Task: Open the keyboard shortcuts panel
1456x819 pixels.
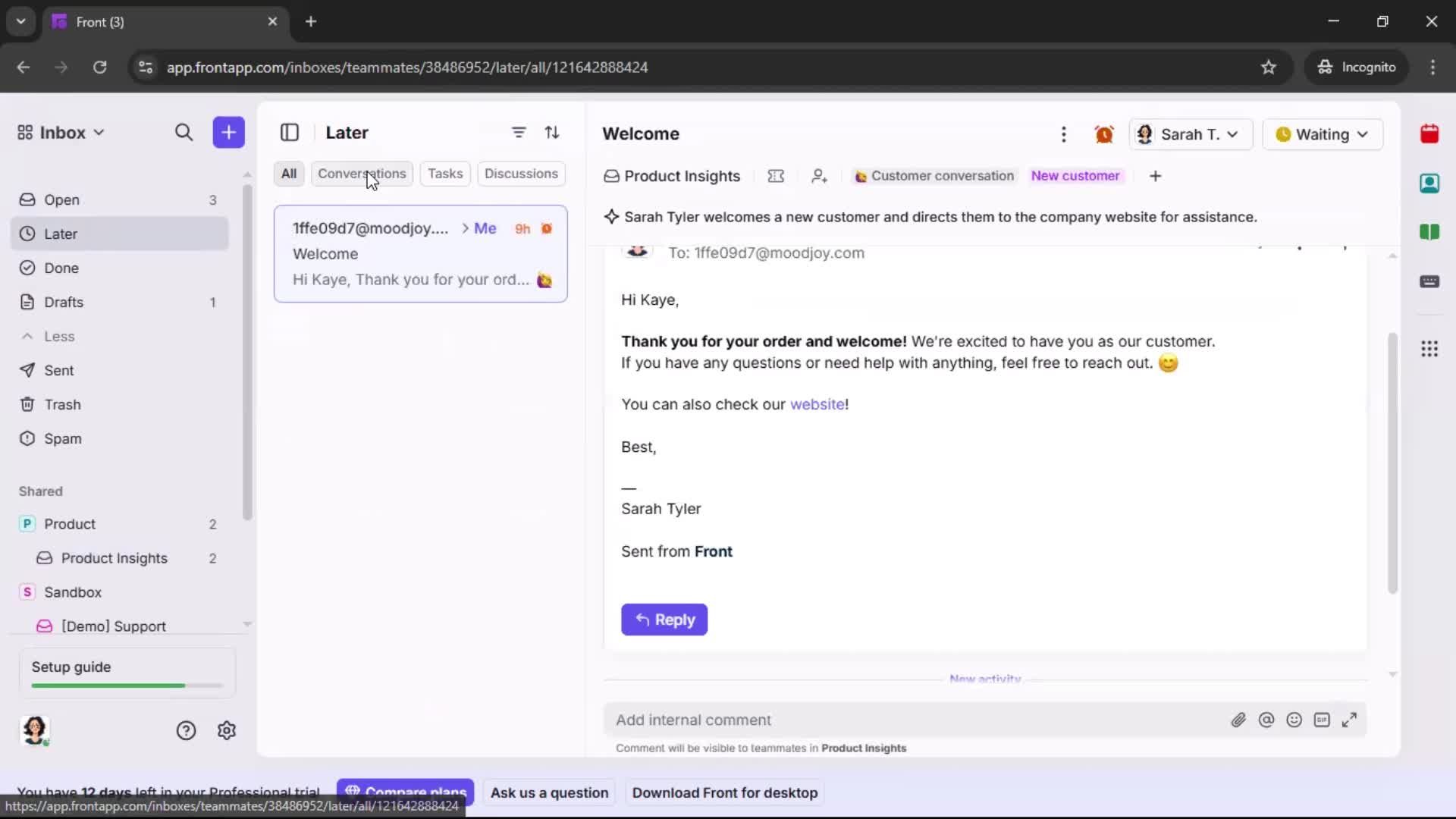Action: pyautogui.click(x=1431, y=282)
